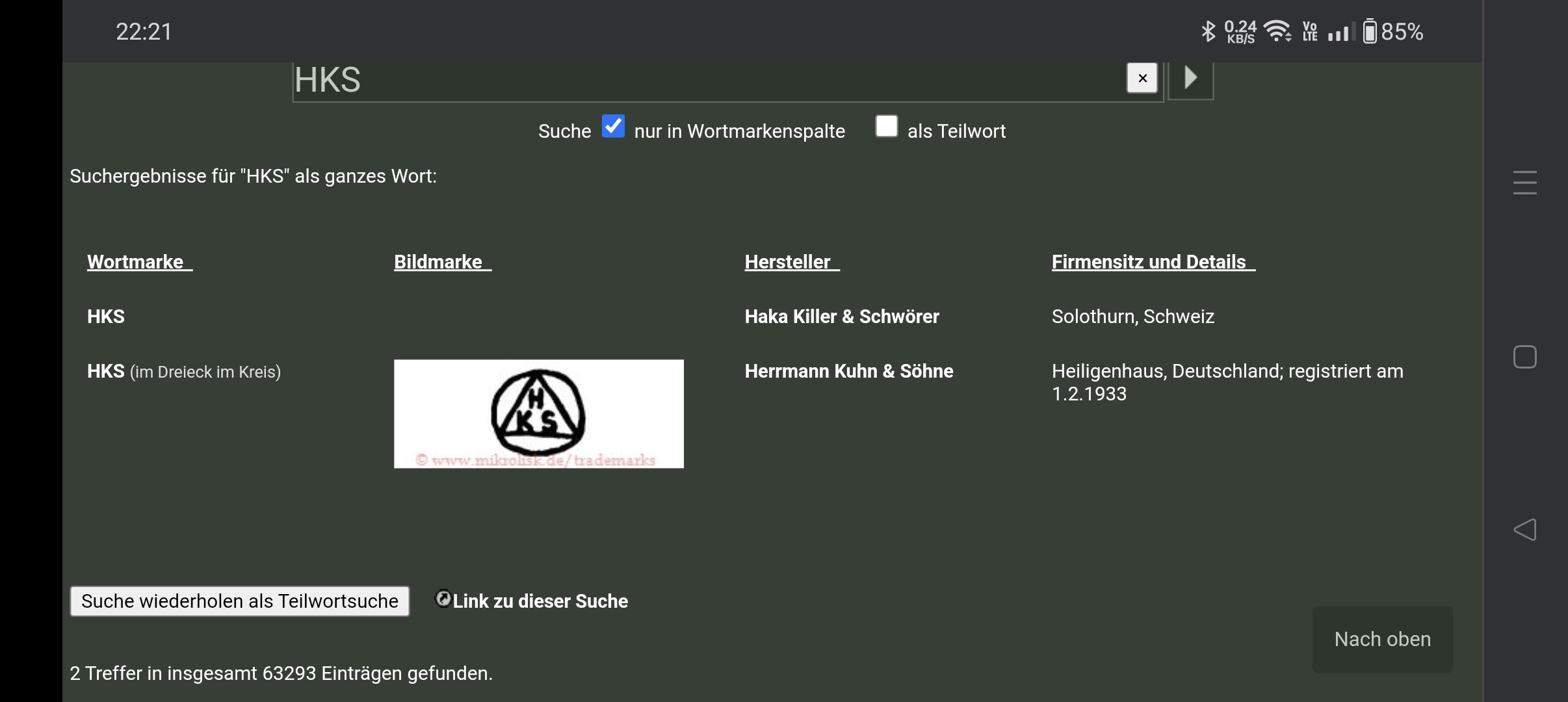Enable the 'als Teilwort' checkbox
The height and width of the screenshot is (702, 1568).
pyautogui.click(x=887, y=126)
